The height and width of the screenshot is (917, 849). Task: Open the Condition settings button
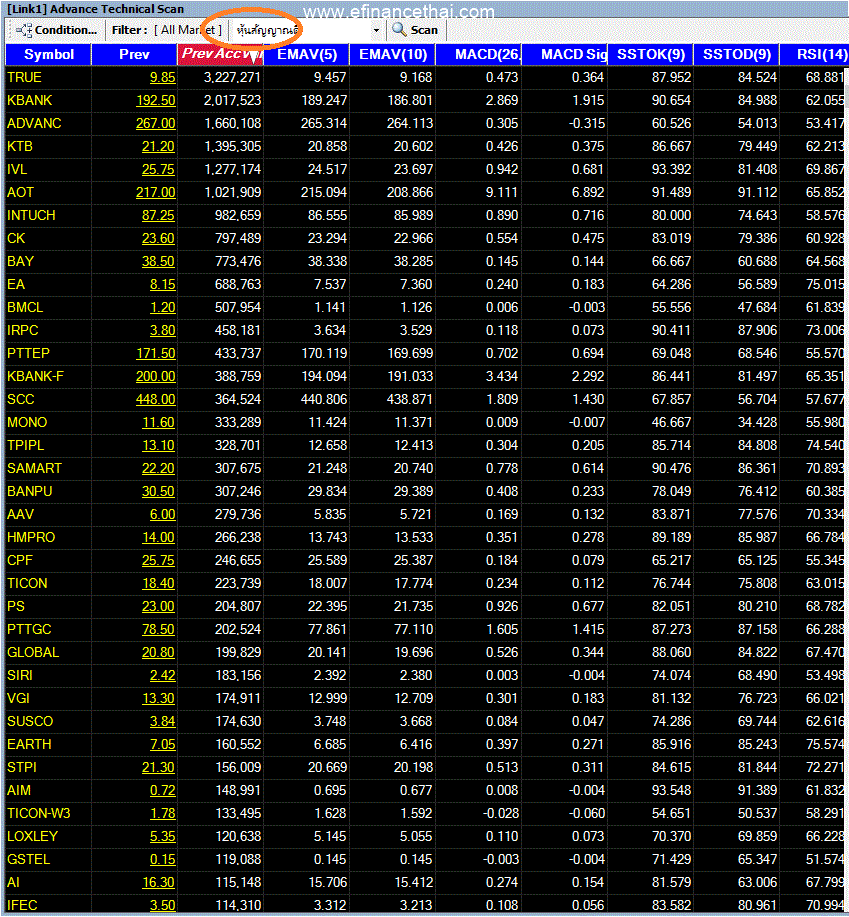pyautogui.click(x=56, y=30)
